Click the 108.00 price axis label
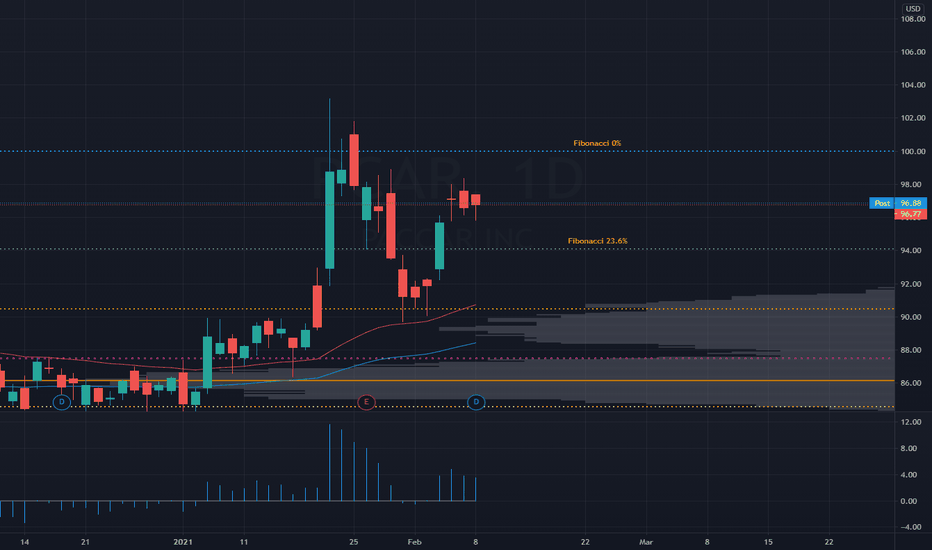This screenshot has width=932, height=550. [913, 19]
